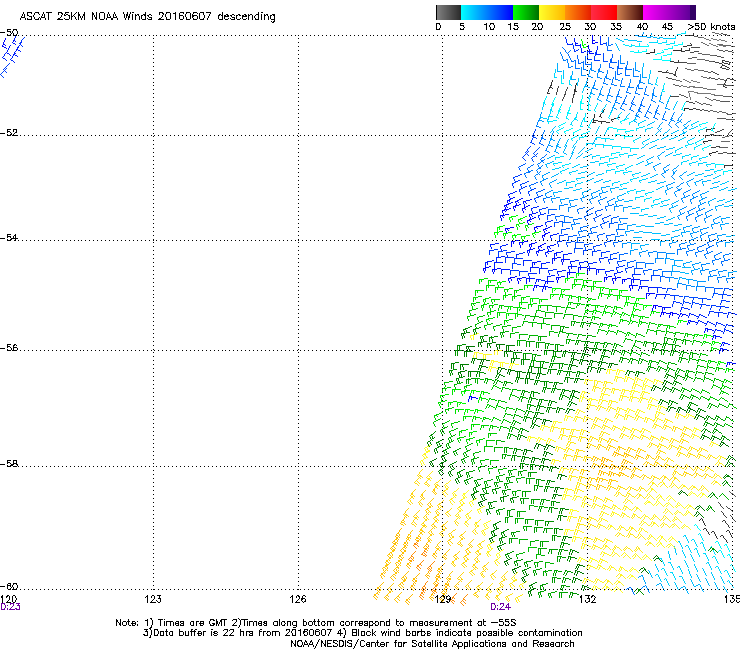Click the 126 longitude axis label
Screen dimensions: 740x650
tap(298, 599)
